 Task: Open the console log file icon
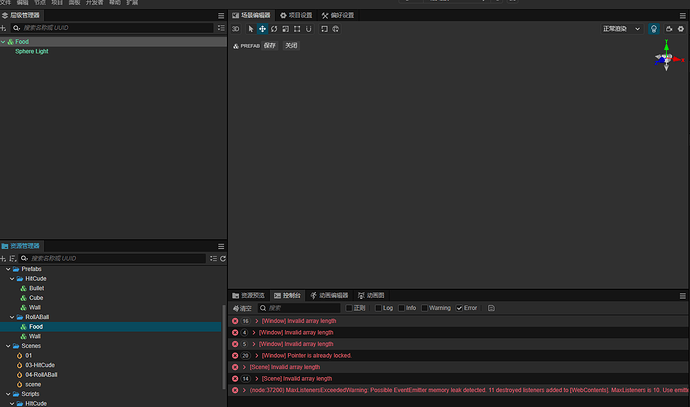491,308
